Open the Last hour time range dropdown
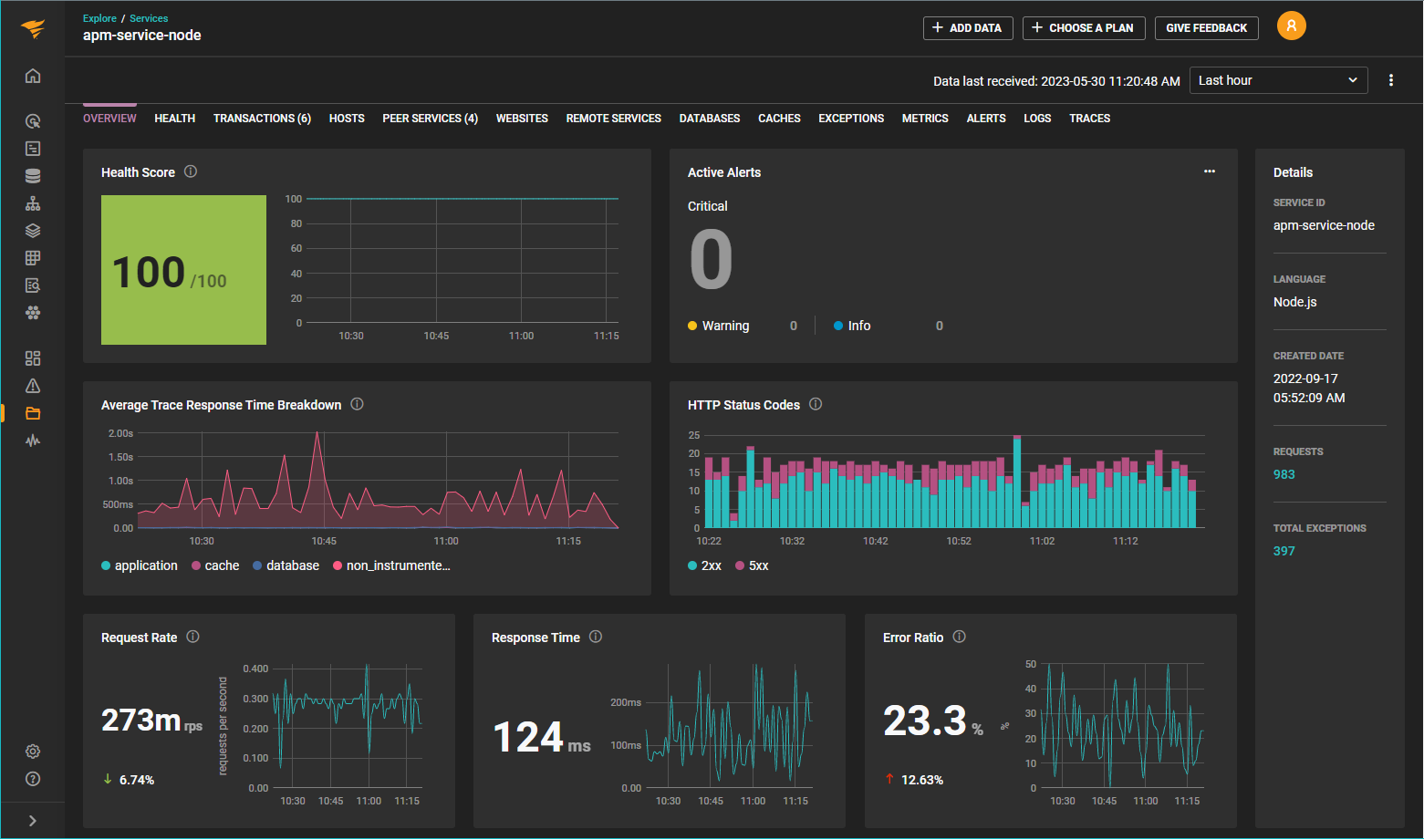Screen dimensions: 1424x840 [x=1277, y=80]
